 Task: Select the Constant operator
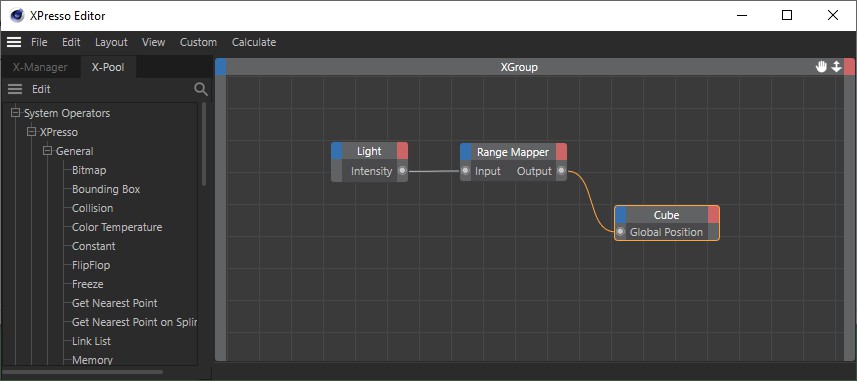pyautogui.click(x=93, y=246)
